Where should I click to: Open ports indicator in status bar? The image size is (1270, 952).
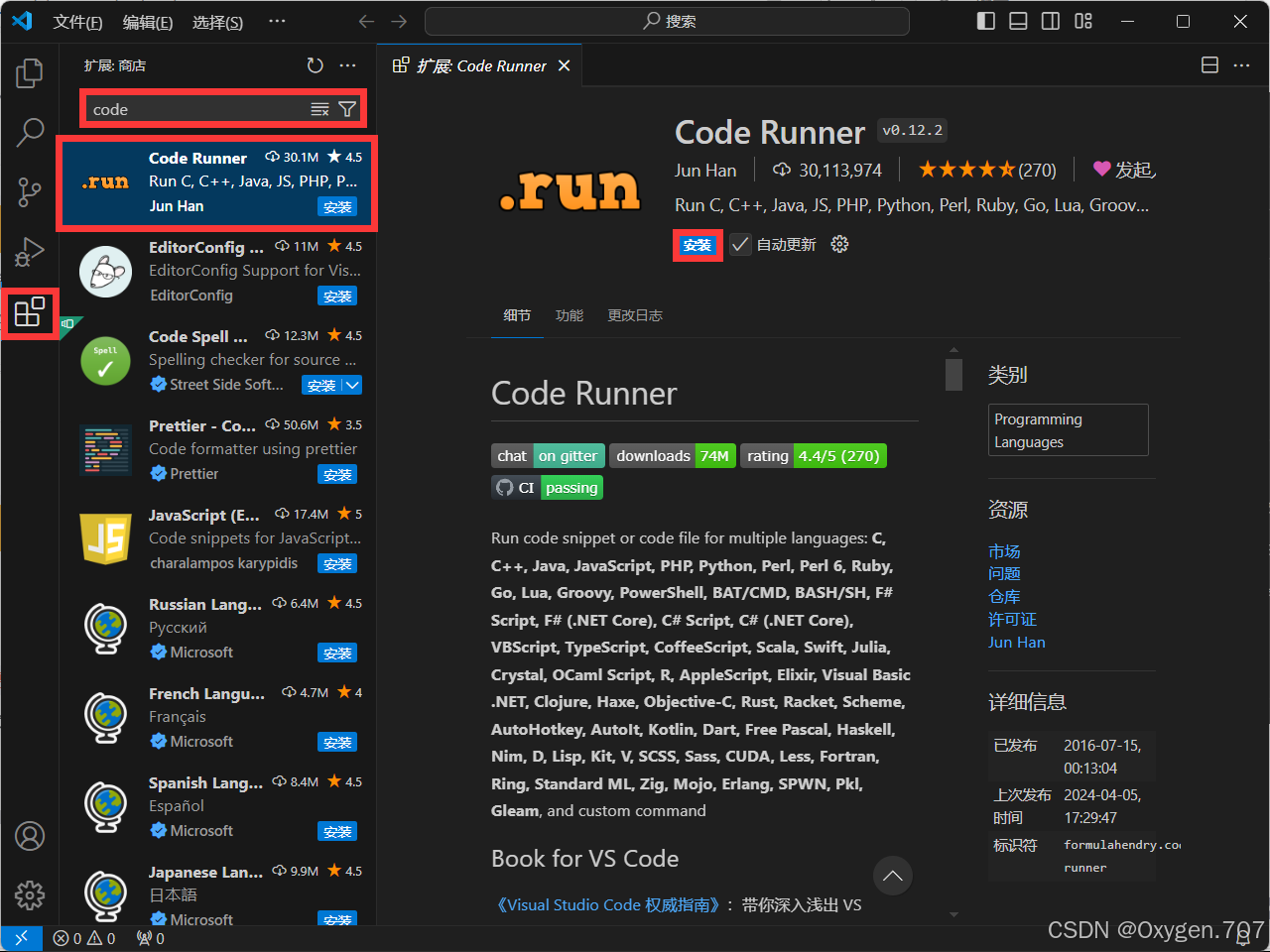(150, 938)
